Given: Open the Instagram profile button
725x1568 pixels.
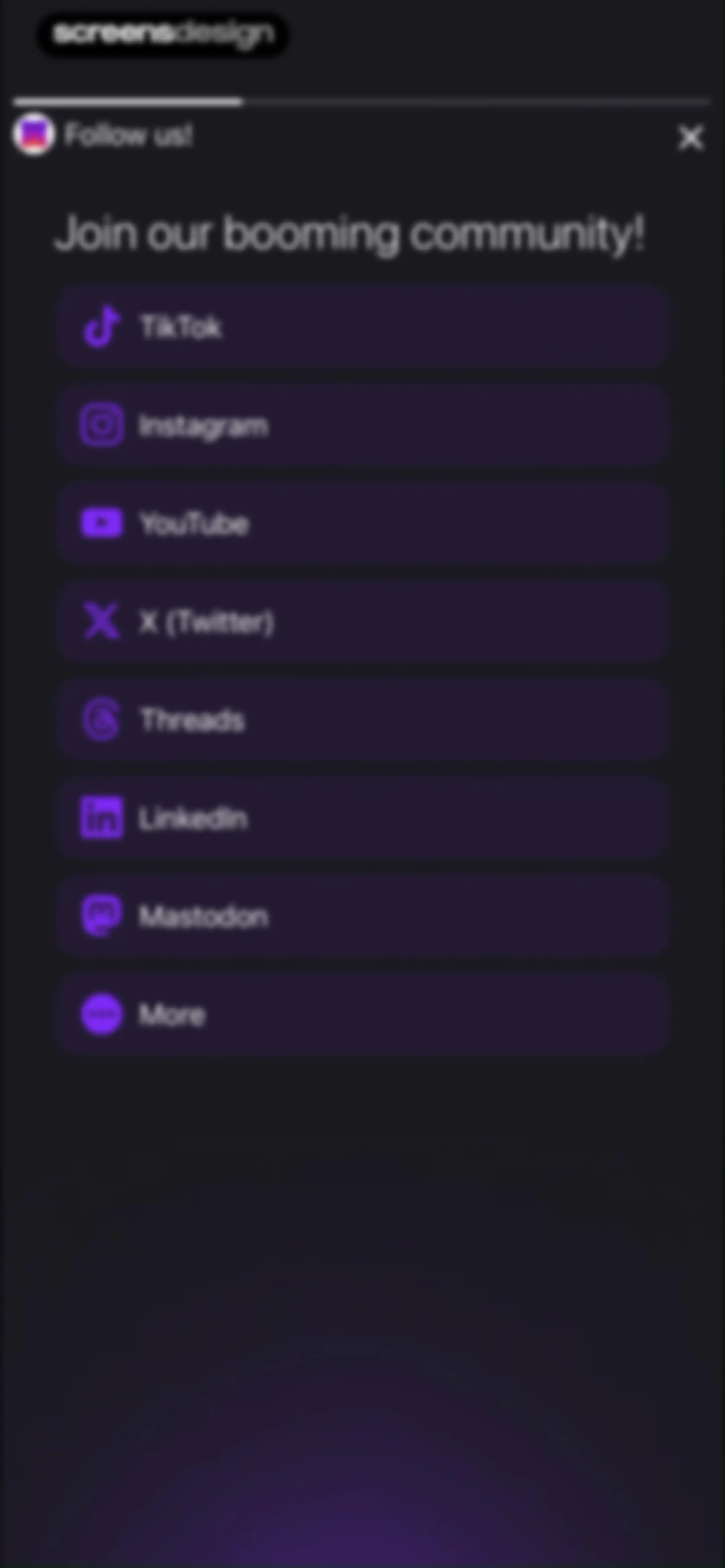Looking at the screenshot, I should tap(363, 425).
